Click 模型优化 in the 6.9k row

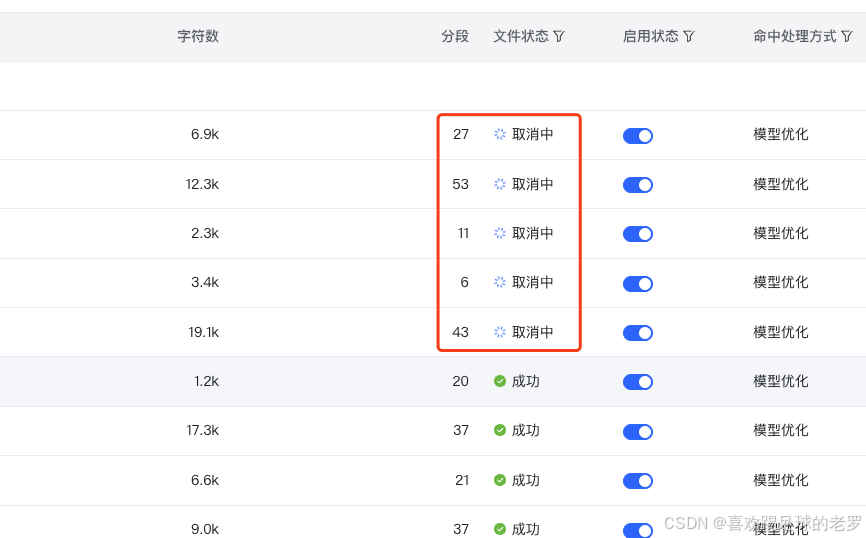click(x=781, y=134)
